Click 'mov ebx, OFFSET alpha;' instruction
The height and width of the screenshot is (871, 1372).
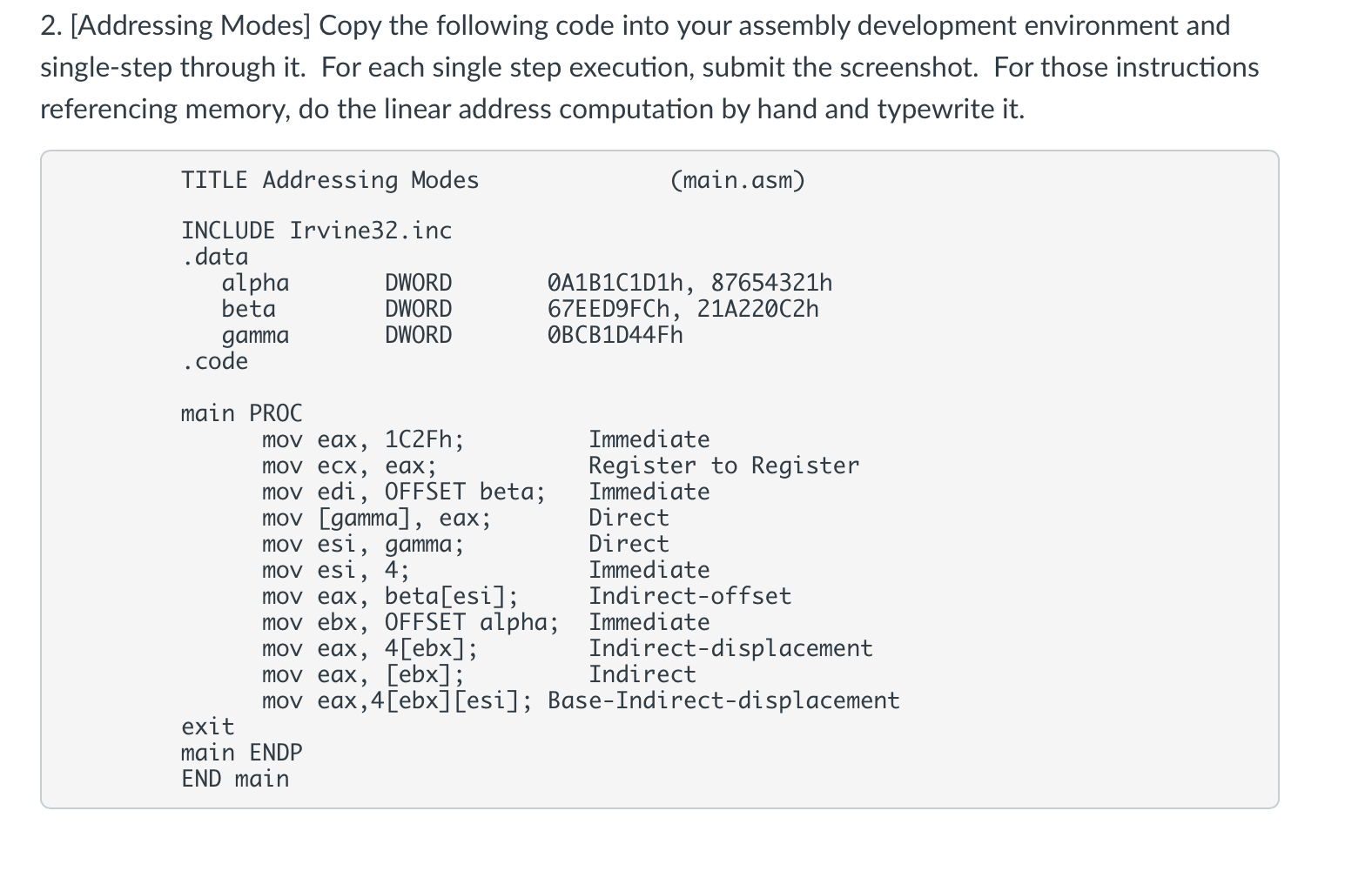coord(411,622)
